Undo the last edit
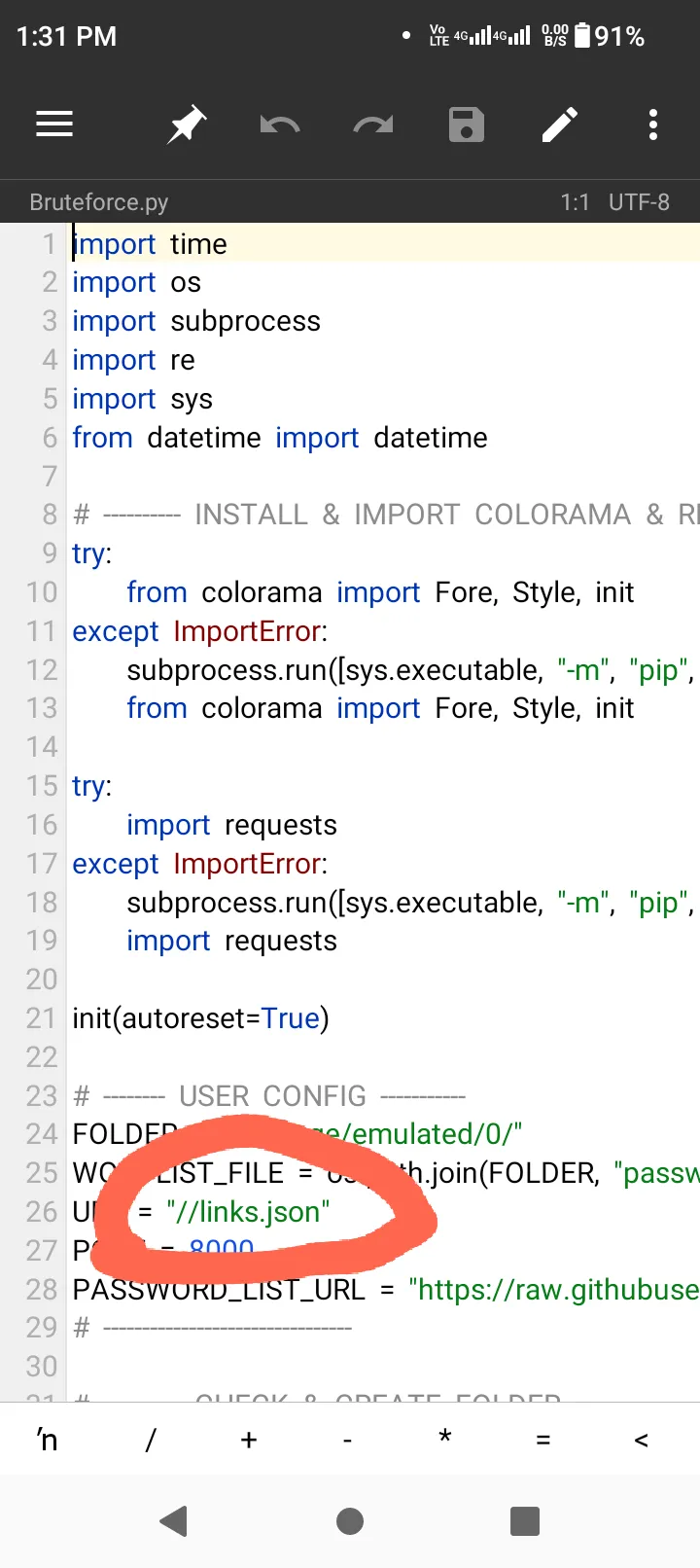 279,125
